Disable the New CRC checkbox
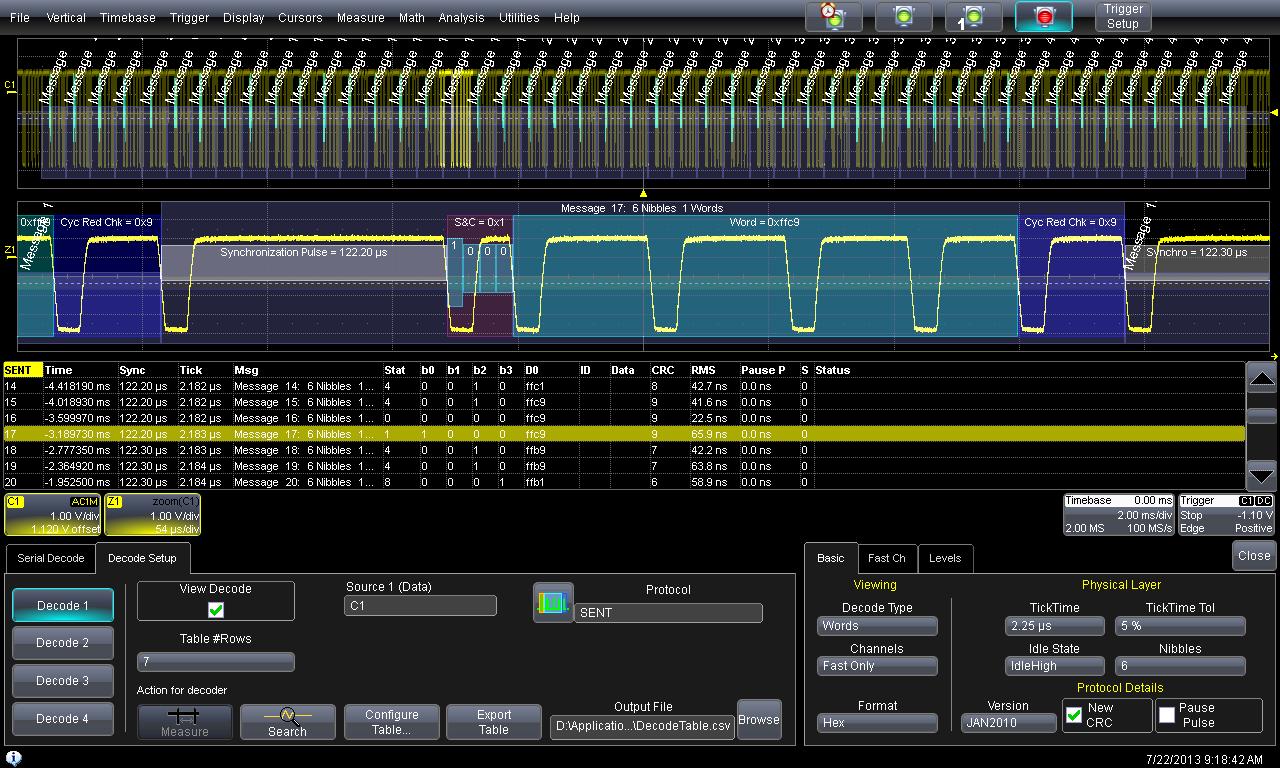 pyautogui.click(x=1074, y=715)
